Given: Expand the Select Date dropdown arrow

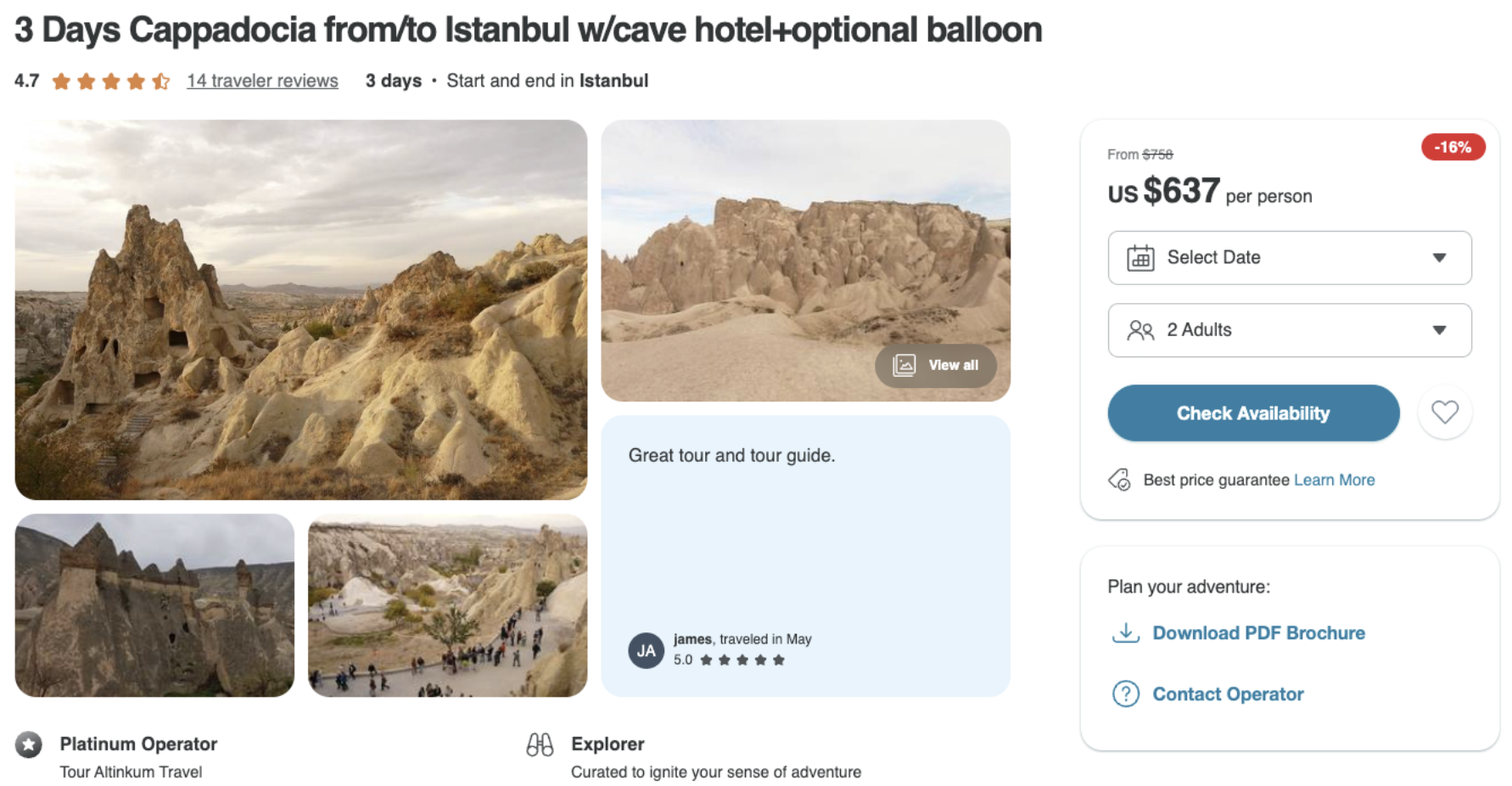Looking at the screenshot, I should point(1439,257).
